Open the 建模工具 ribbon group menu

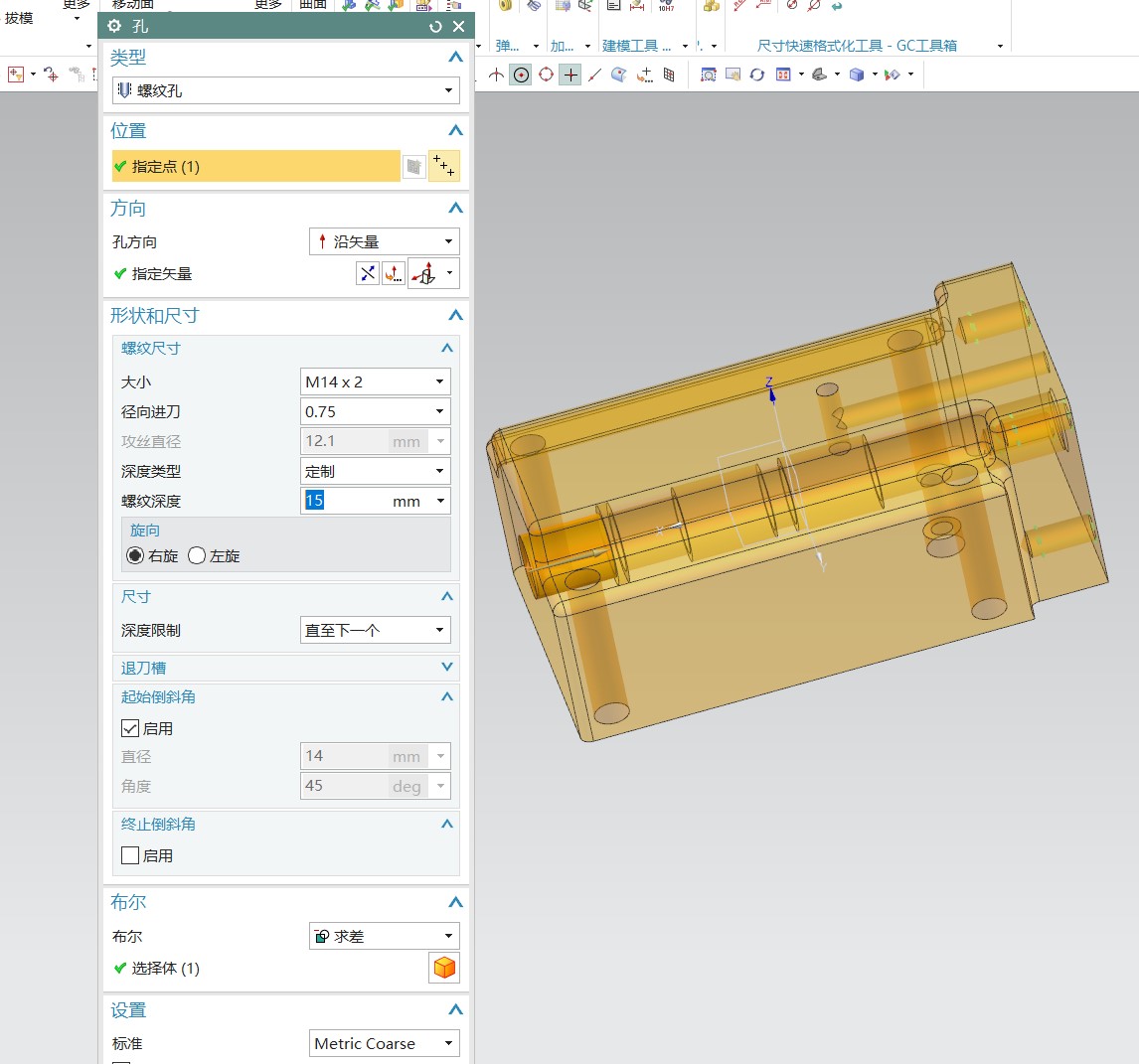(x=686, y=46)
